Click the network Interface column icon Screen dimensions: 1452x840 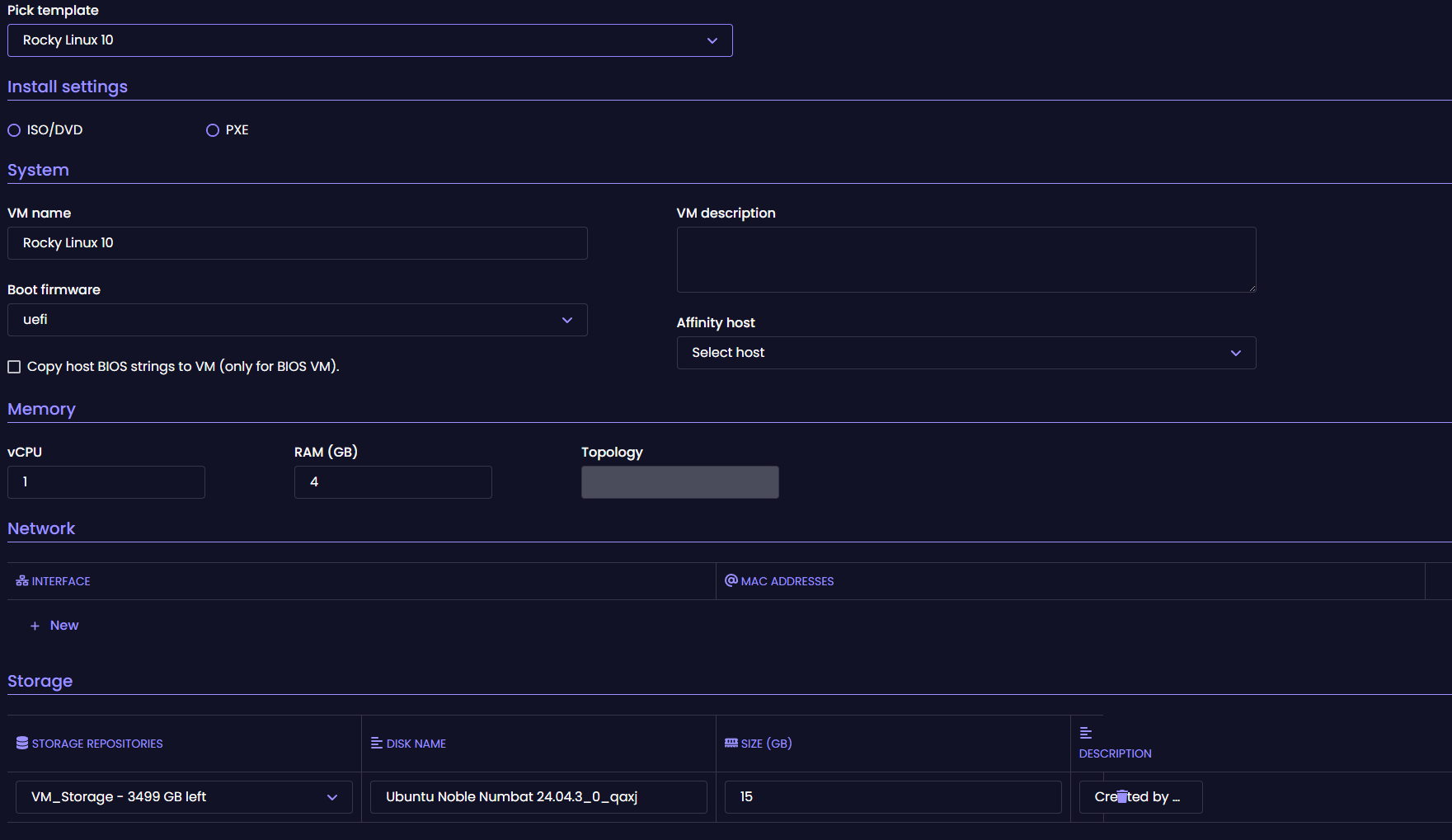[21, 580]
